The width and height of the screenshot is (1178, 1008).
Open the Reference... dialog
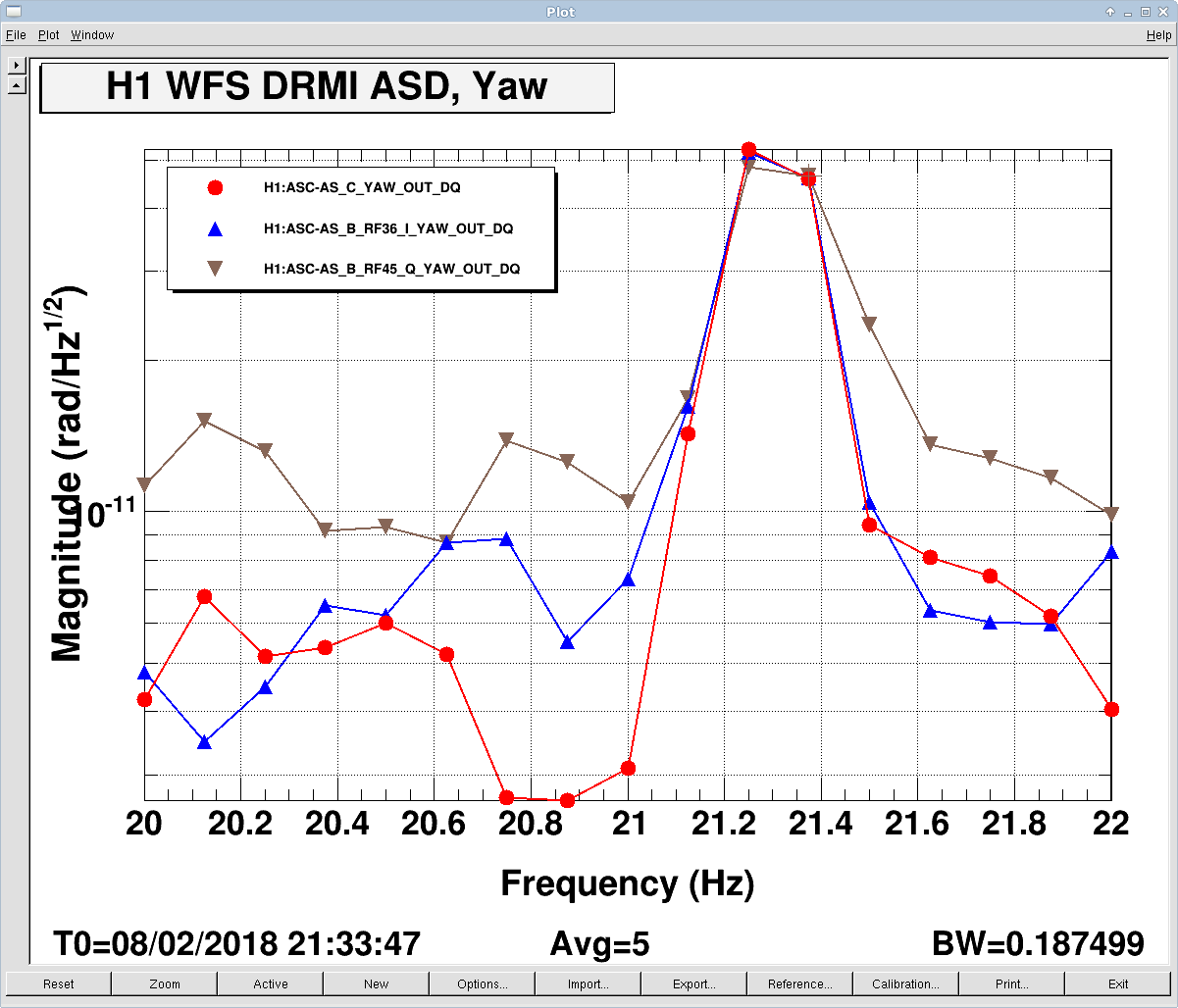click(800, 983)
